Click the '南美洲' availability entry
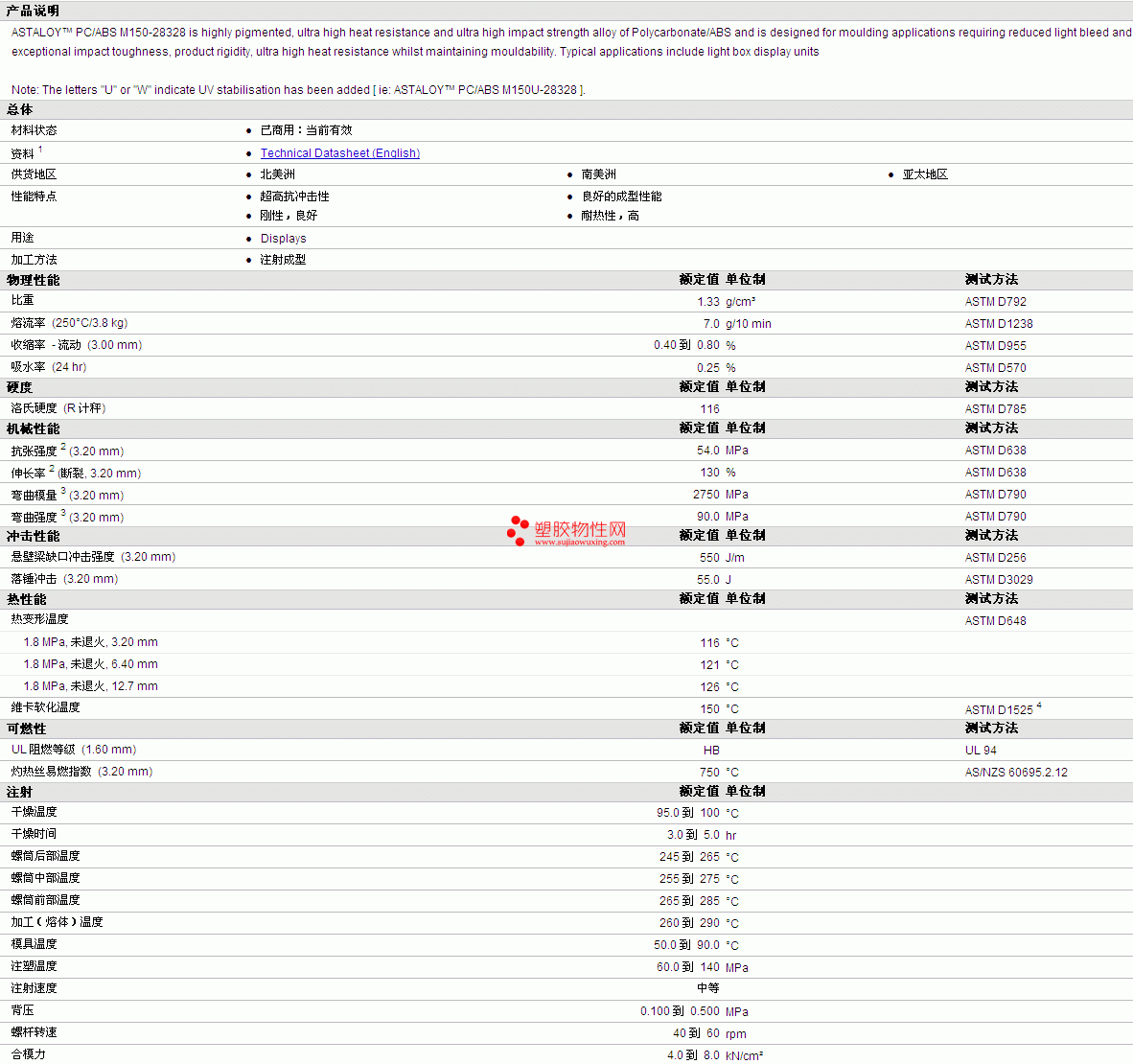Viewport: 1133px width, 1064px height. pyautogui.click(x=598, y=174)
